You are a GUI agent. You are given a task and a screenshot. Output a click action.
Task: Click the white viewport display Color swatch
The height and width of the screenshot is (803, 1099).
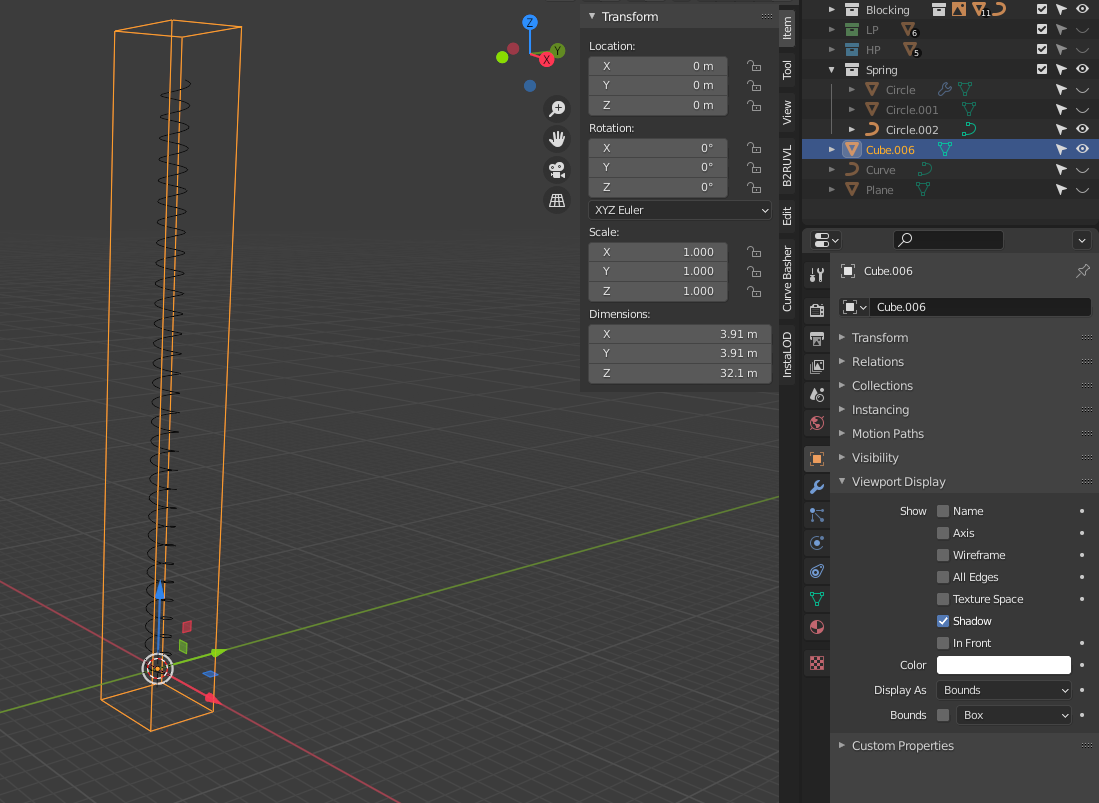tap(1003, 664)
